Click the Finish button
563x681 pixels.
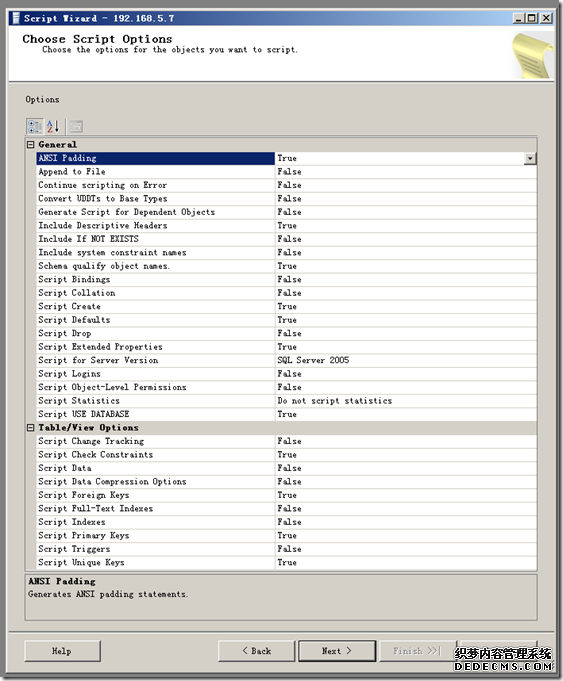(x=417, y=651)
